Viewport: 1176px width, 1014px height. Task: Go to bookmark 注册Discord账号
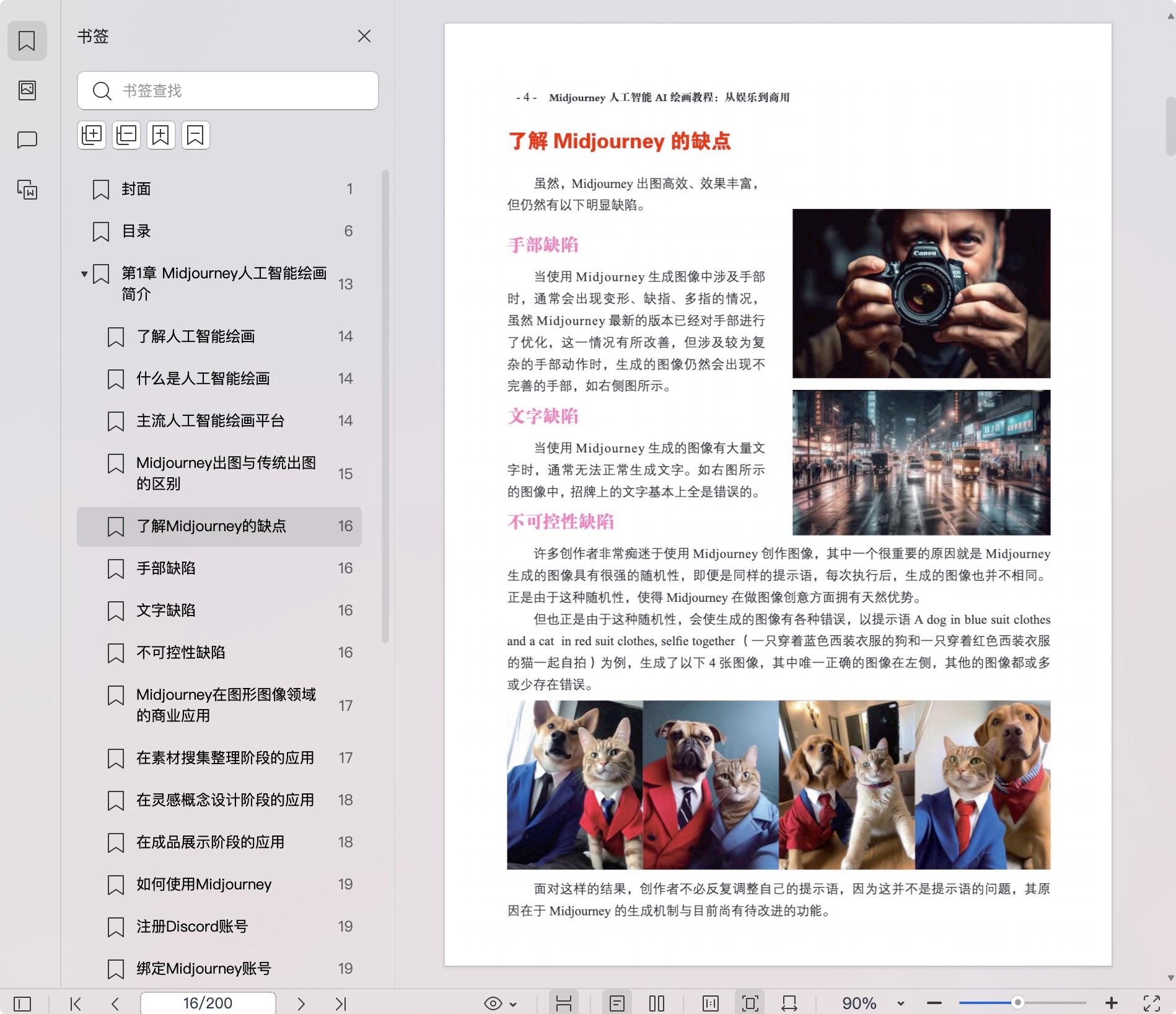point(219,927)
